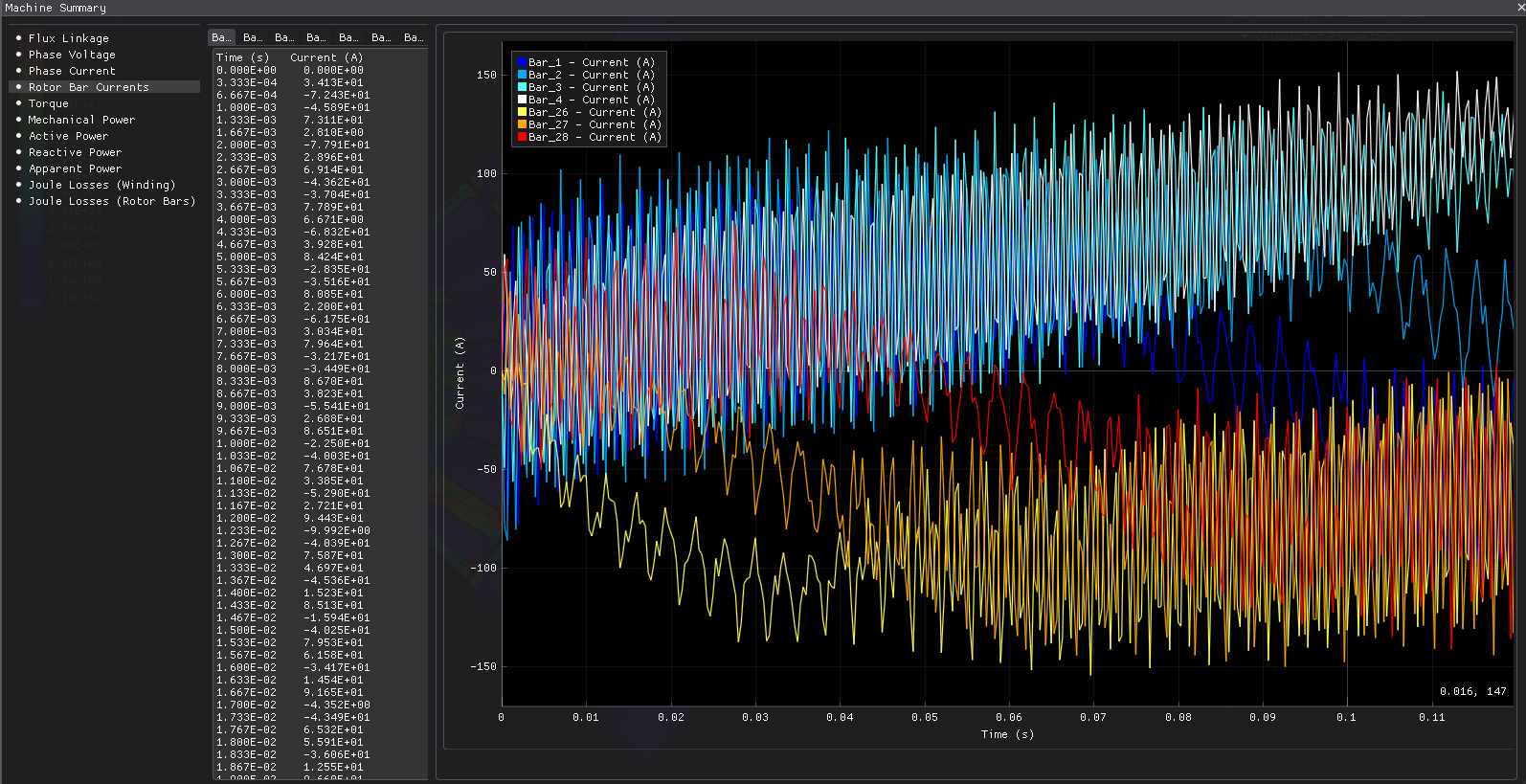The image size is (1526, 784).
Task: Click the highlighted active Ba.. tab
Action: [x=221, y=37]
